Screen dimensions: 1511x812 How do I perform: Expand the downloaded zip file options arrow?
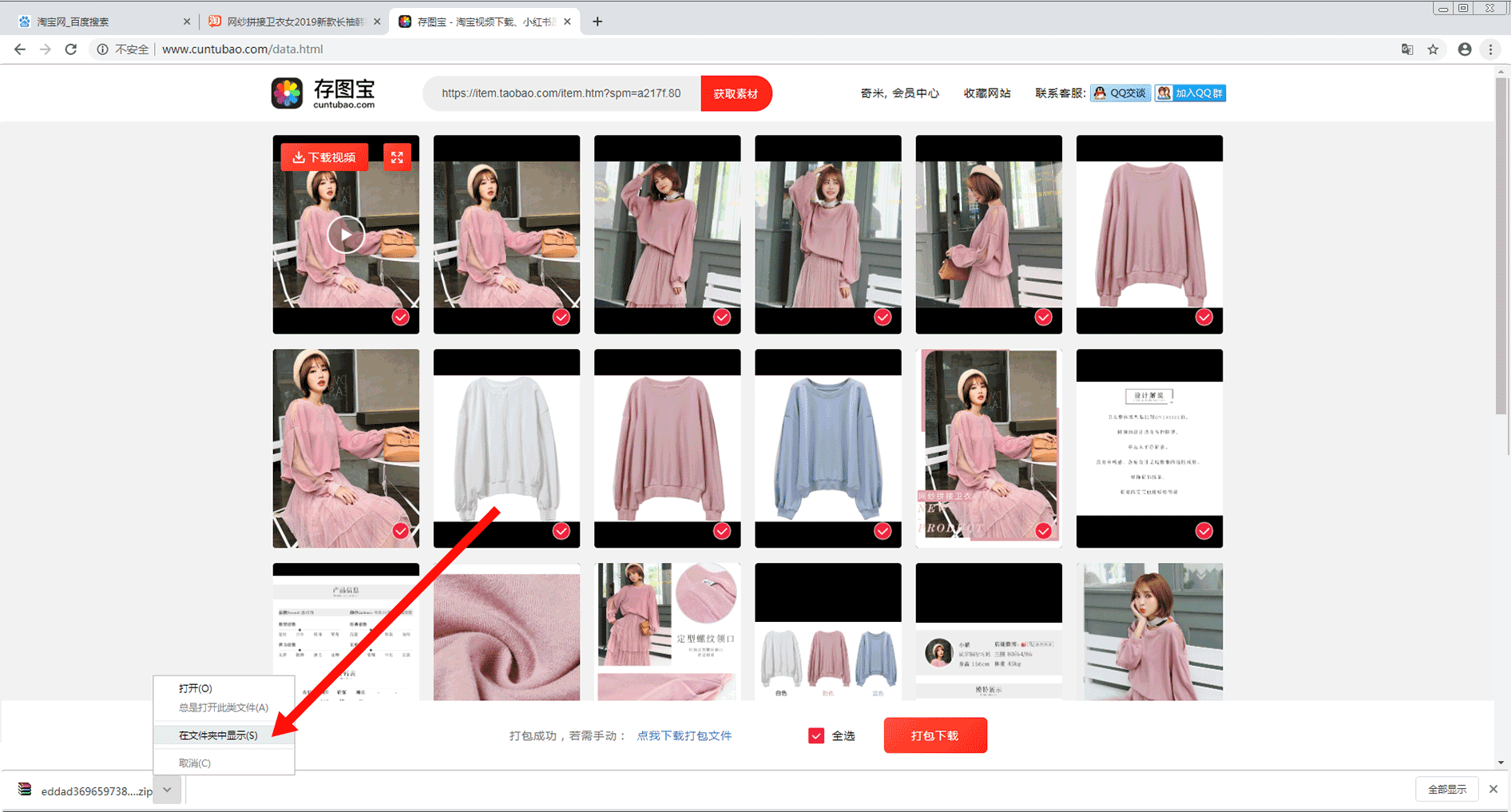[167, 790]
